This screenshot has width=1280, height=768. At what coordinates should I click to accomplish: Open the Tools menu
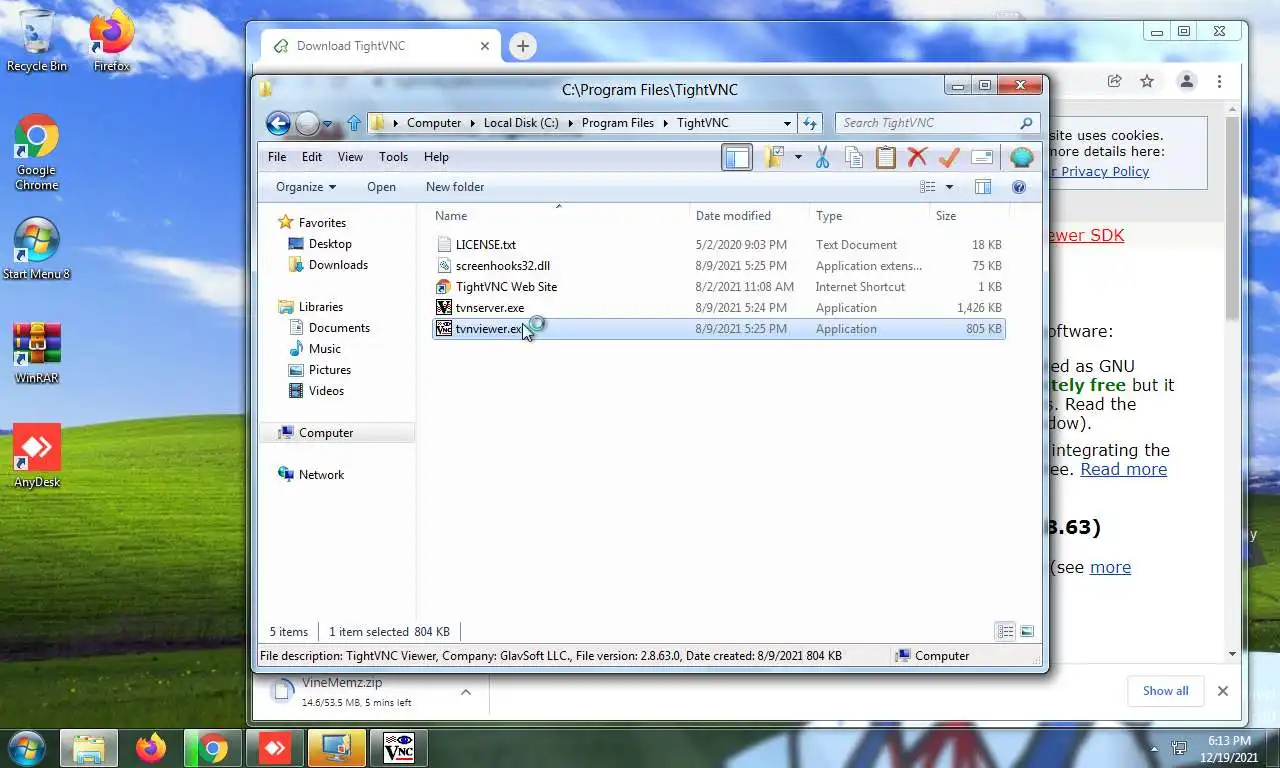(x=393, y=157)
